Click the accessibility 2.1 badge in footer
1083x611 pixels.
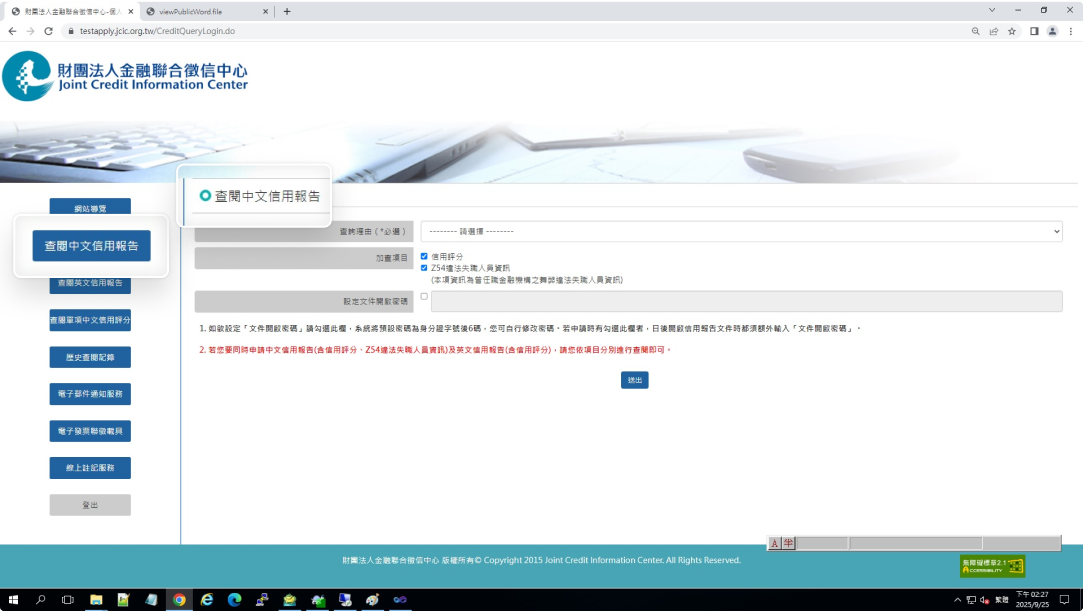(x=992, y=566)
